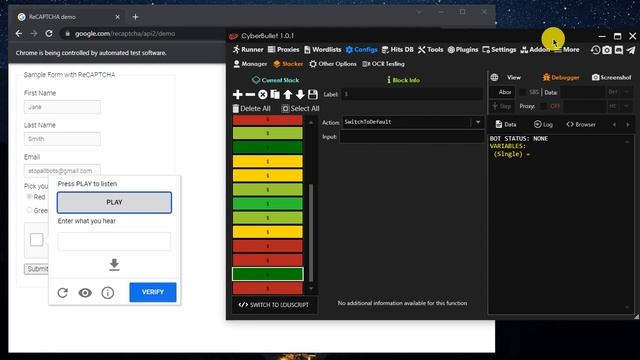Show the Data tab in the debugger
The height and width of the screenshot is (360, 640).
coord(506,124)
